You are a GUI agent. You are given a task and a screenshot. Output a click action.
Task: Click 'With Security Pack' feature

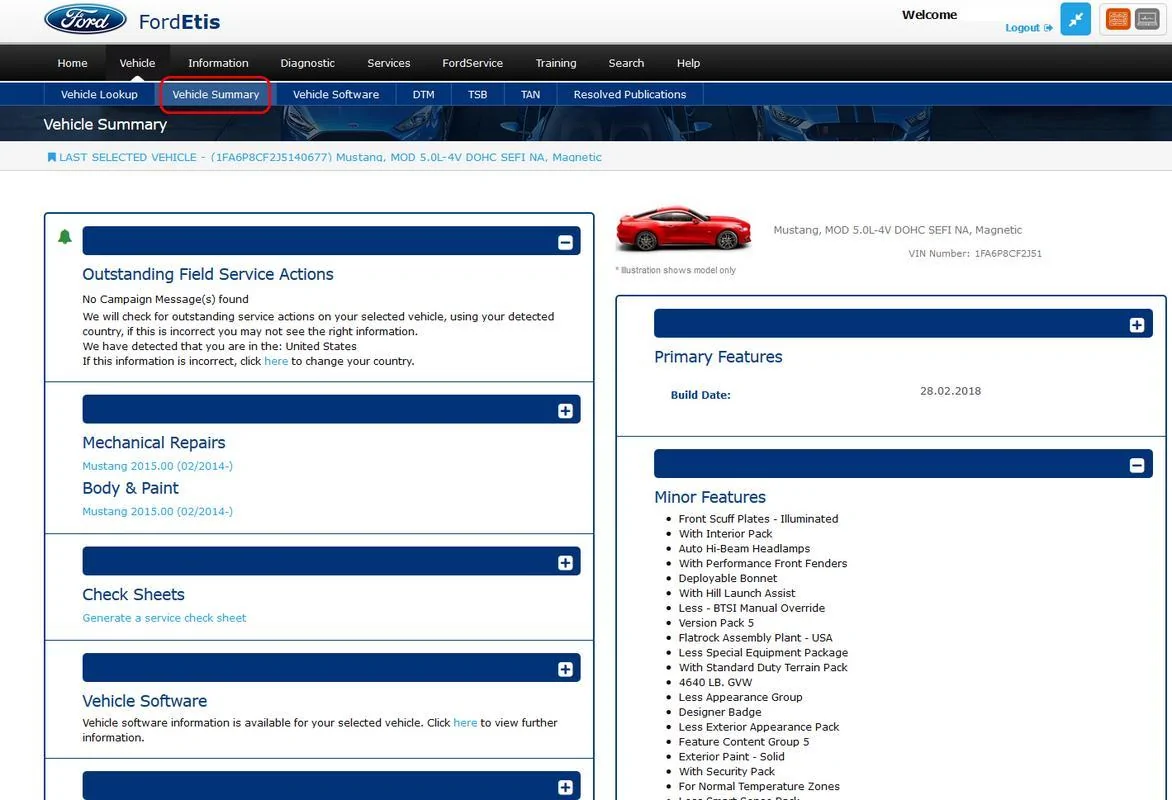(x=727, y=772)
